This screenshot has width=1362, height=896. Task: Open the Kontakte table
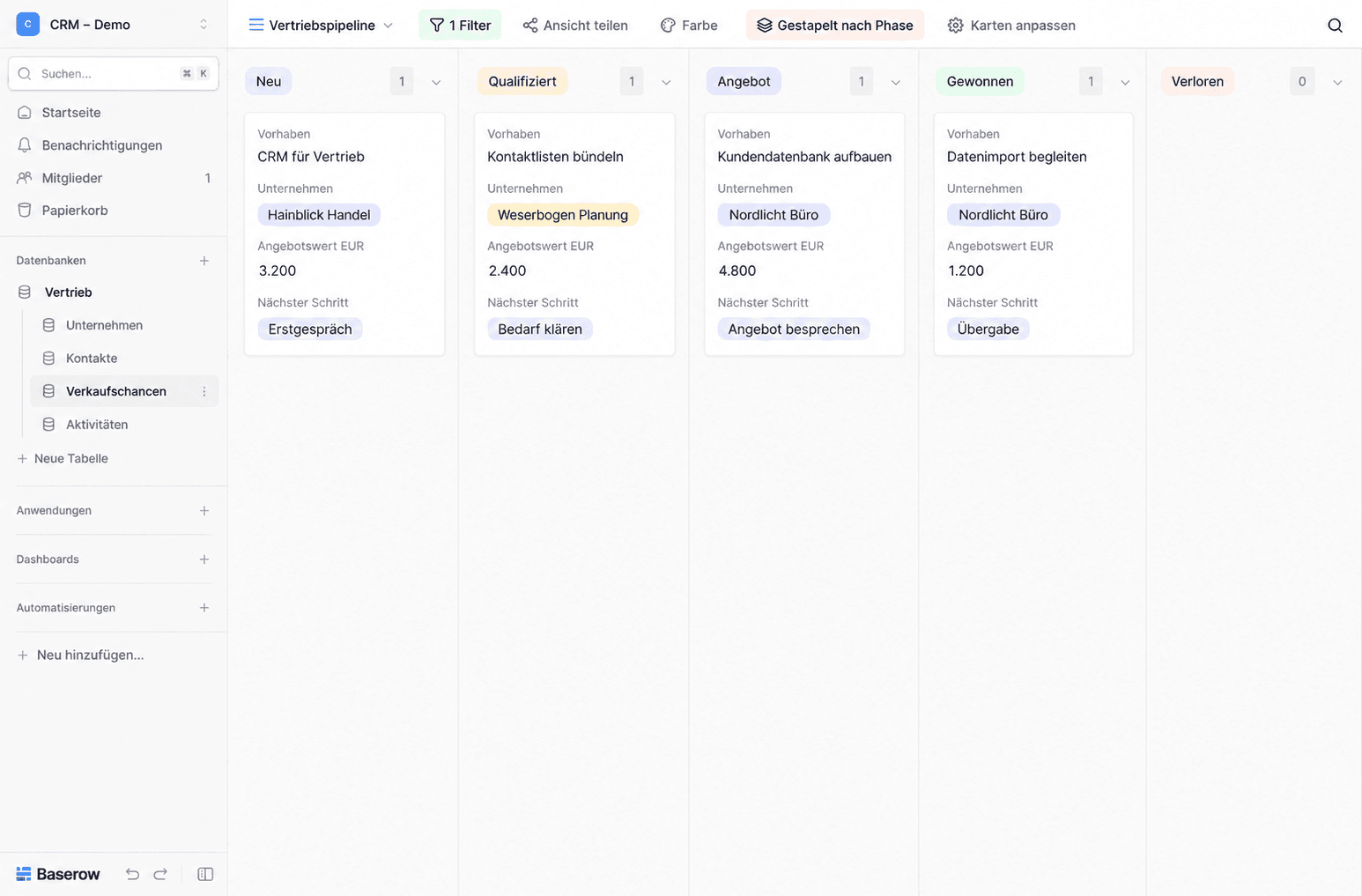[x=124, y=359]
